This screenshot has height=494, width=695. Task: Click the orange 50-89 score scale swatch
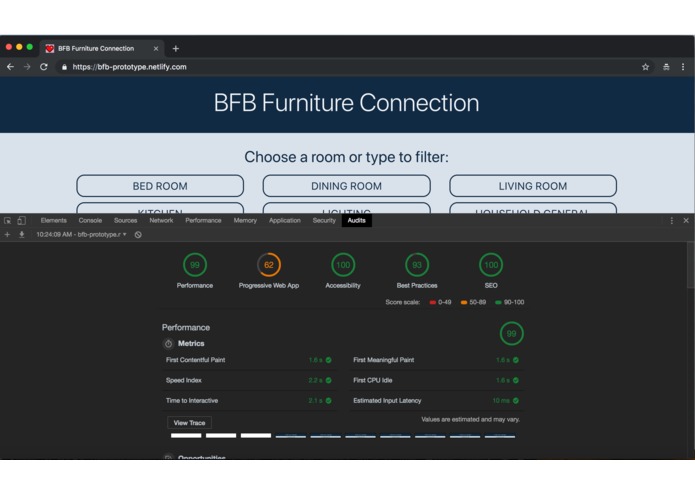464,303
